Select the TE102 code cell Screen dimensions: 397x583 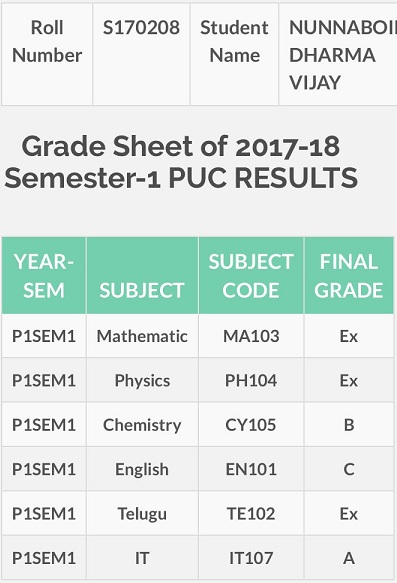251,513
